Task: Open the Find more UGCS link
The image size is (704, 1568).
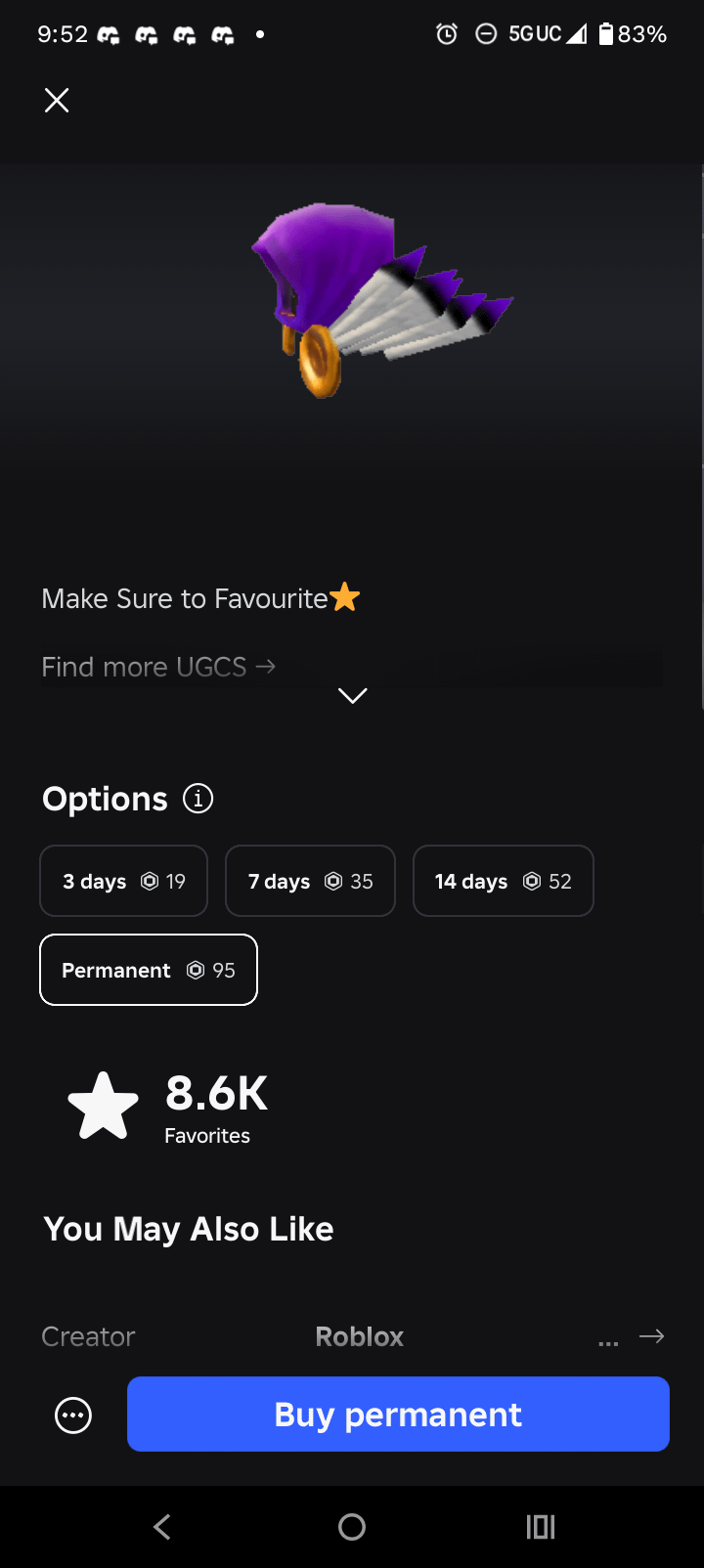Action: pyautogui.click(x=158, y=667)
